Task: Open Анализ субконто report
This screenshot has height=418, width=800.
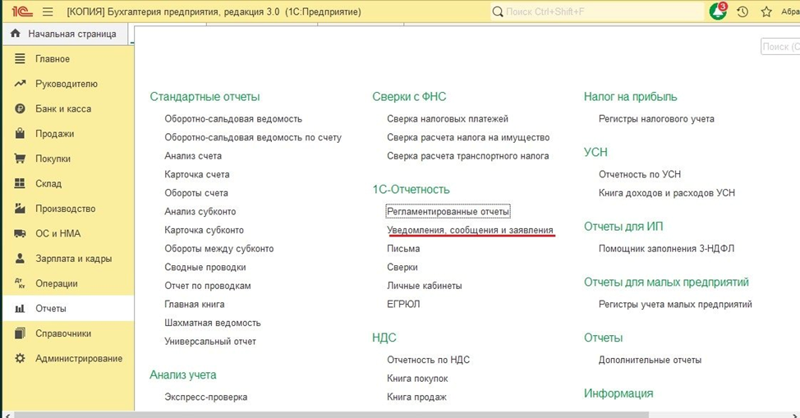Action: [200, 212]
